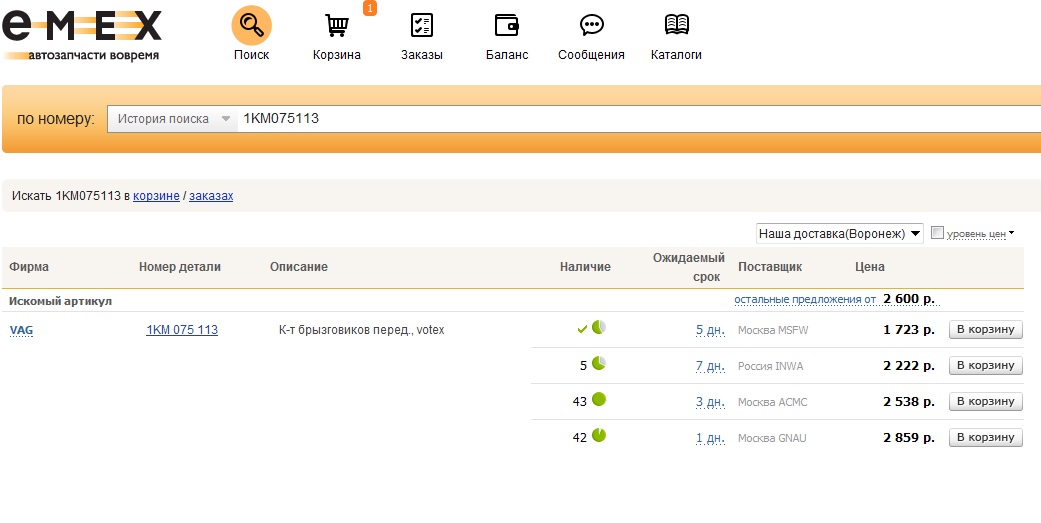Open остальные предложения от link
This screenshot has width=1041, height=523.
coord(805,300)
